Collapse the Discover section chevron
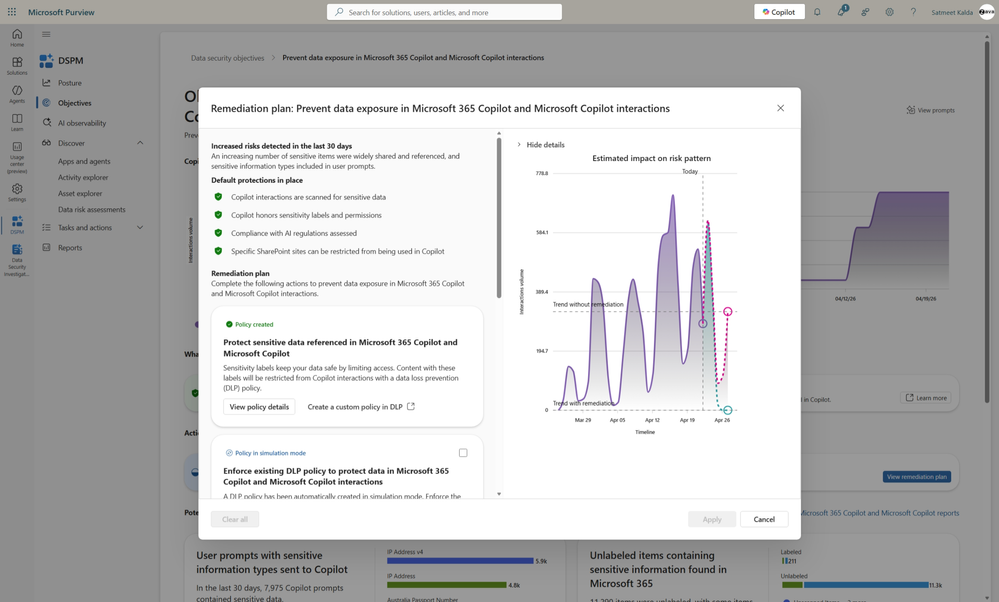Image resolution: width=999 pixels, height=602 pixels. tap(140, 143)
